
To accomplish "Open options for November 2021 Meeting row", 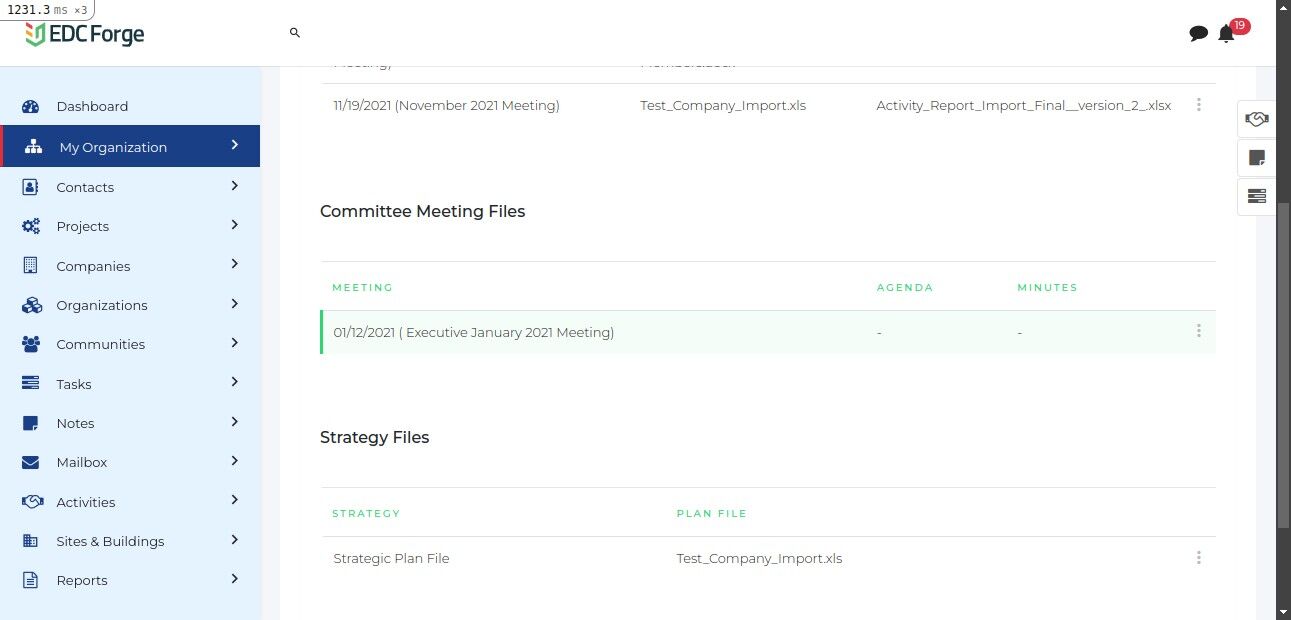I will 1198,105.
